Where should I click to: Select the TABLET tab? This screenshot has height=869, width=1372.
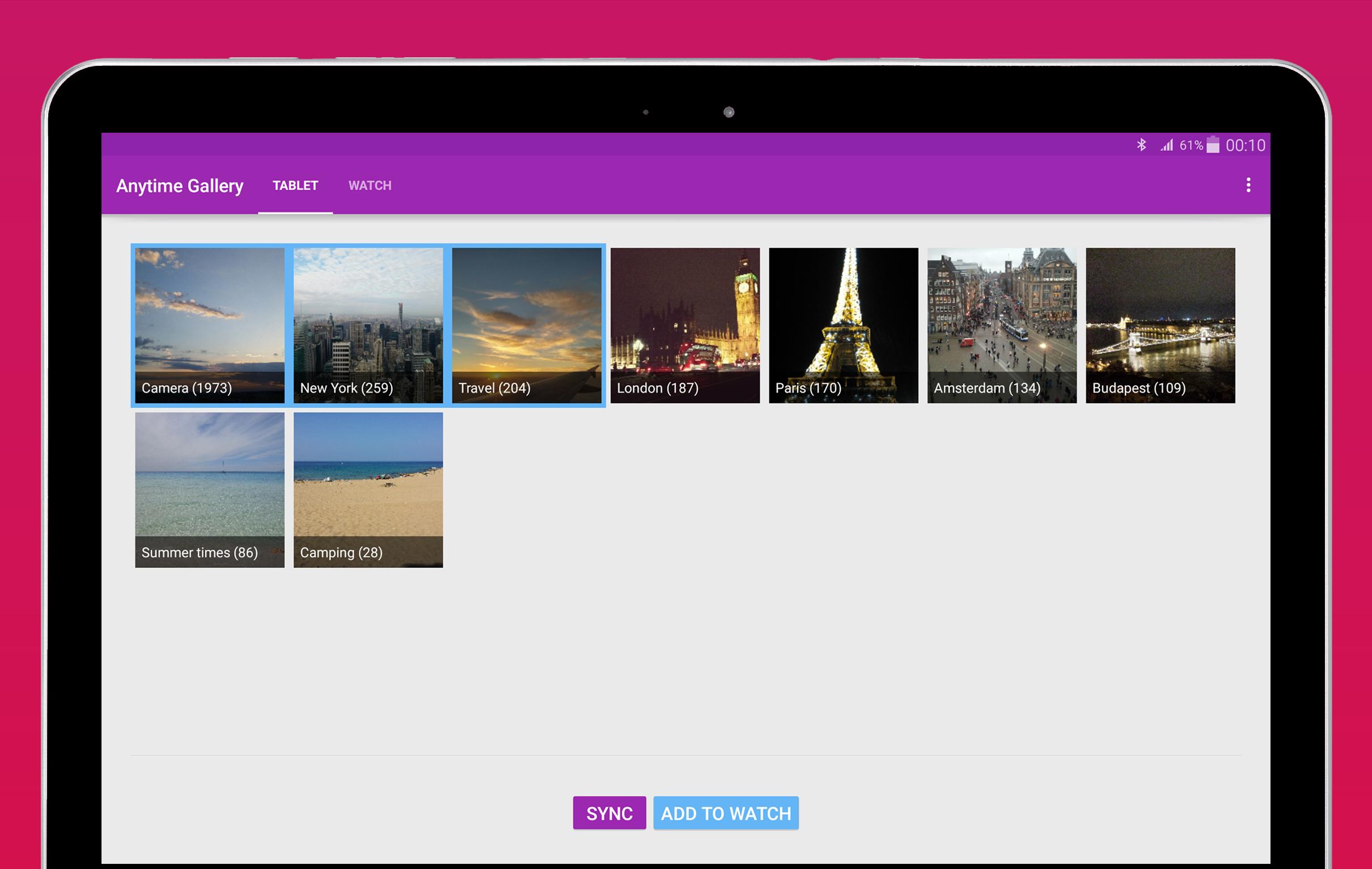[295, 185]
